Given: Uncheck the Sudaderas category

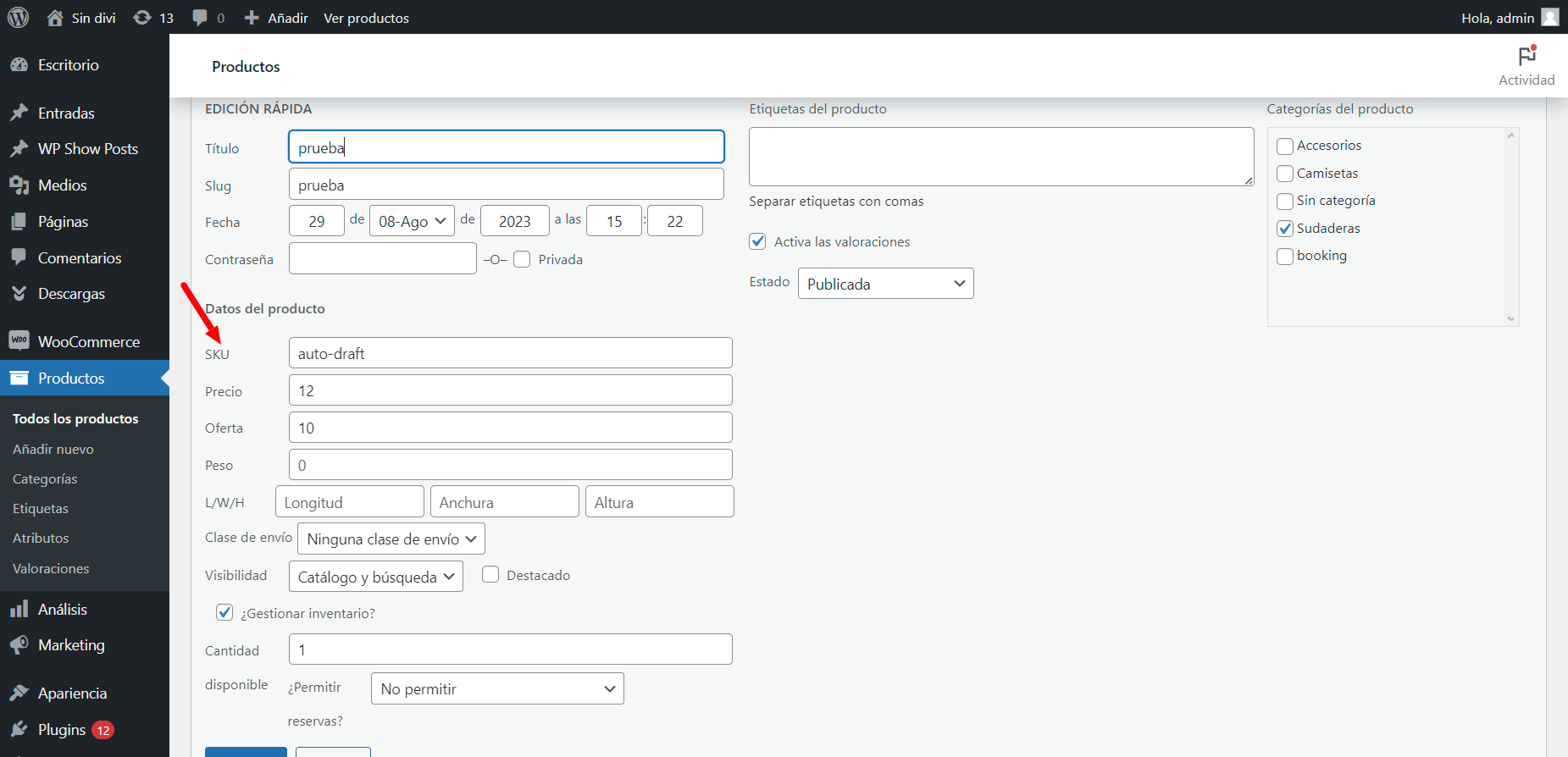Looking at the screenshot, I should click(x=1285, y=229).
